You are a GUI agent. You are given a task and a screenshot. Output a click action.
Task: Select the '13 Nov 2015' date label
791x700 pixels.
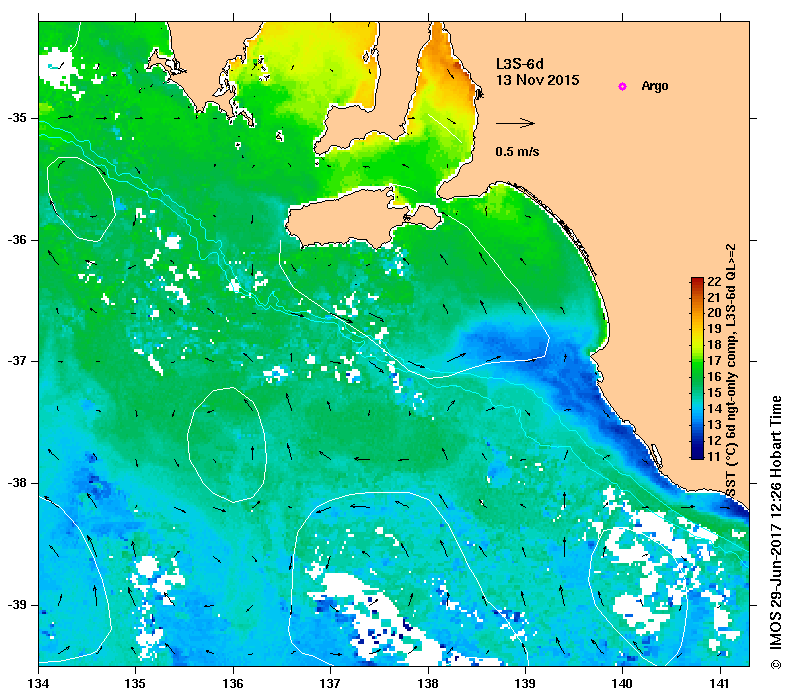(538, 80)
